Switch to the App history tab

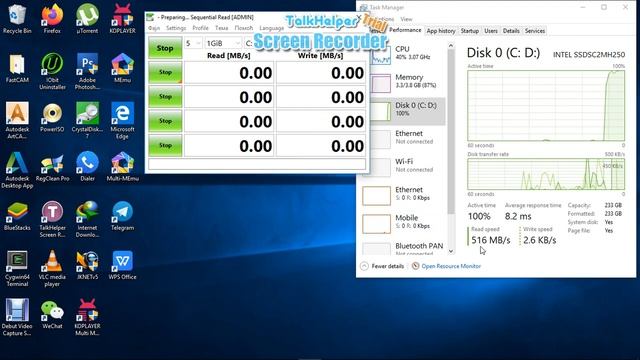[x=441, y=31]
